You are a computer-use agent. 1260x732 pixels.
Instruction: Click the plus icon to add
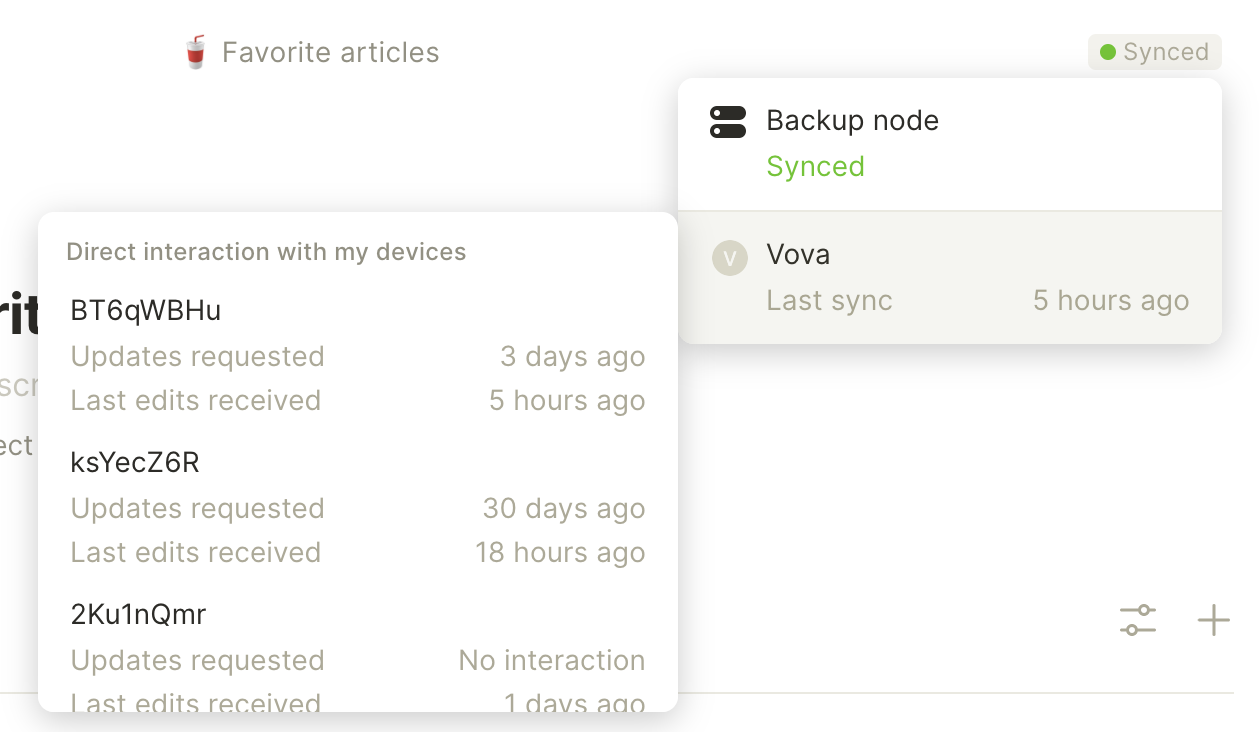(1213, 620)
